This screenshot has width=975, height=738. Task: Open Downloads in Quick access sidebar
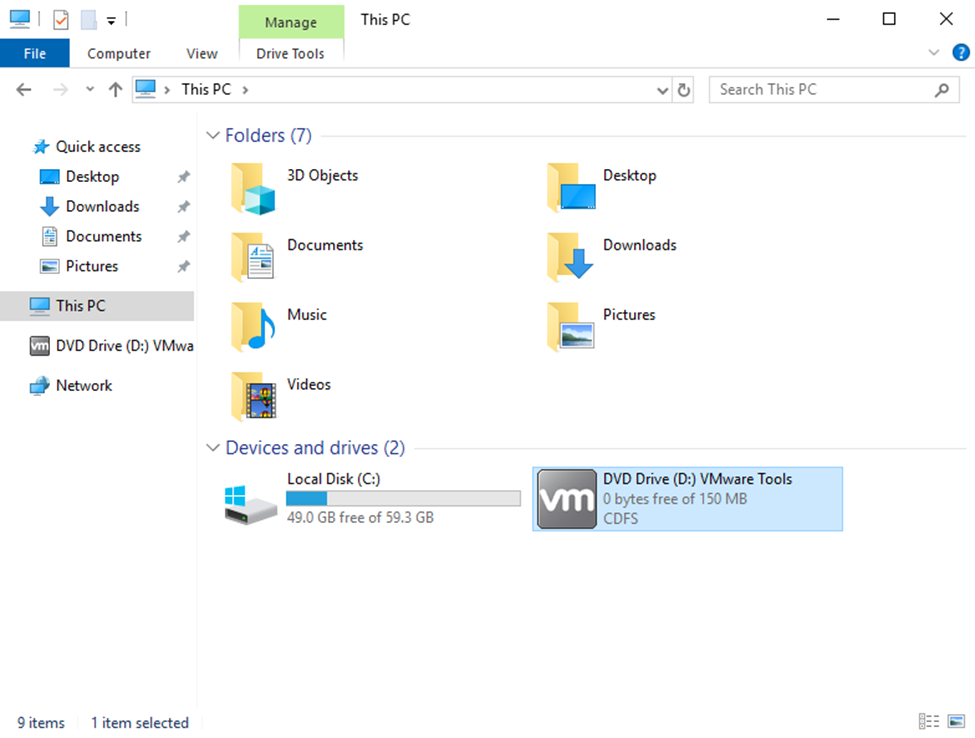point(102,206)
